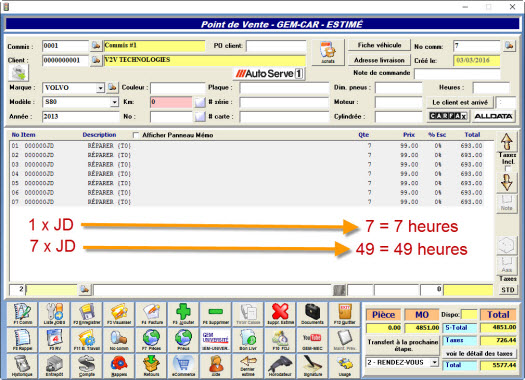
Task: Click the lookup icon beside Client number
Action: tap(96, 60)
